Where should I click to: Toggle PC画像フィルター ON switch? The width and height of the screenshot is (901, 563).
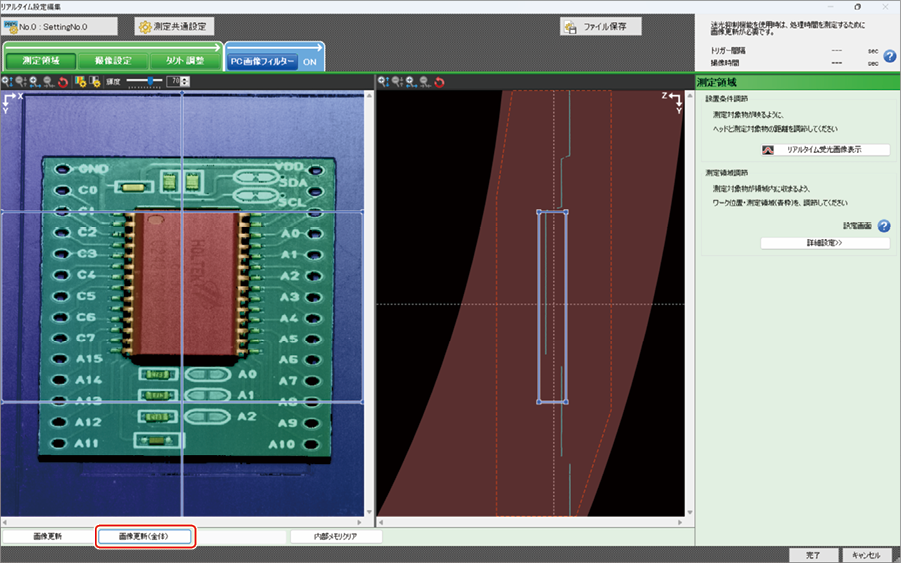309,61
